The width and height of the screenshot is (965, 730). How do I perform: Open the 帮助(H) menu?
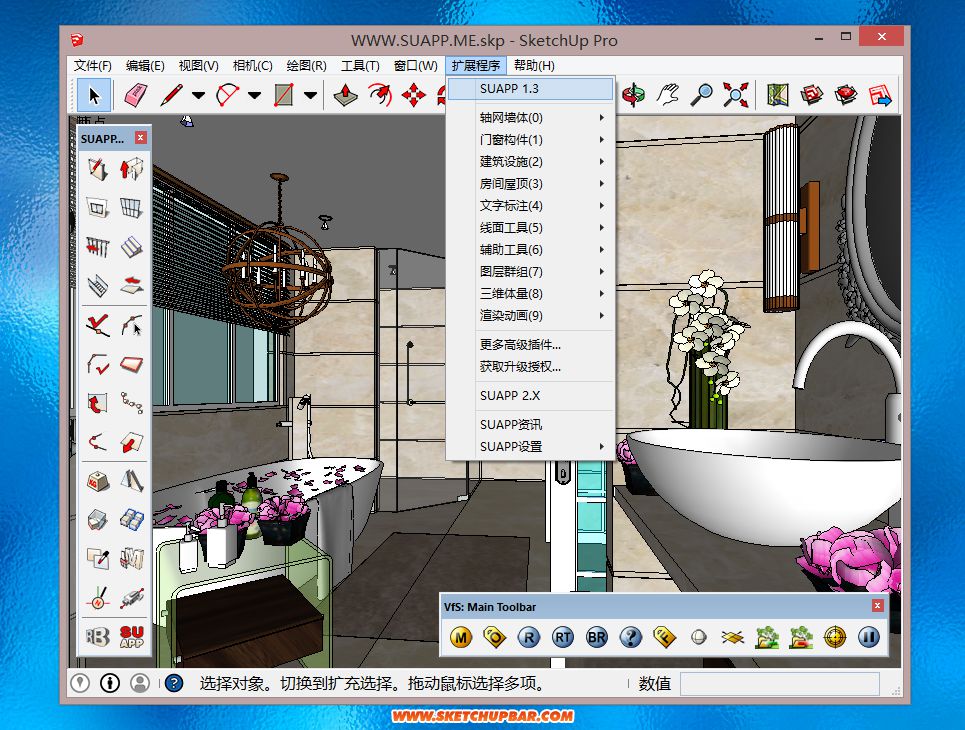click(x=534, y=65)
